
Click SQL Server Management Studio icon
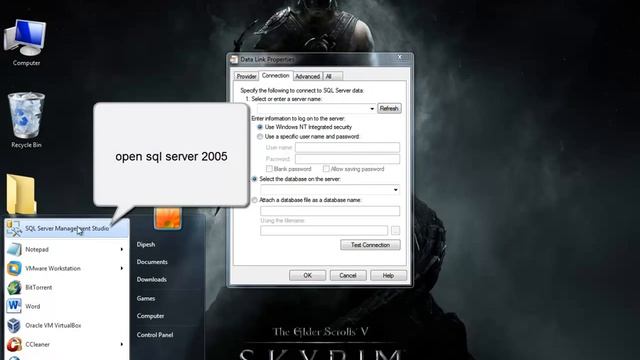(14, 229)
